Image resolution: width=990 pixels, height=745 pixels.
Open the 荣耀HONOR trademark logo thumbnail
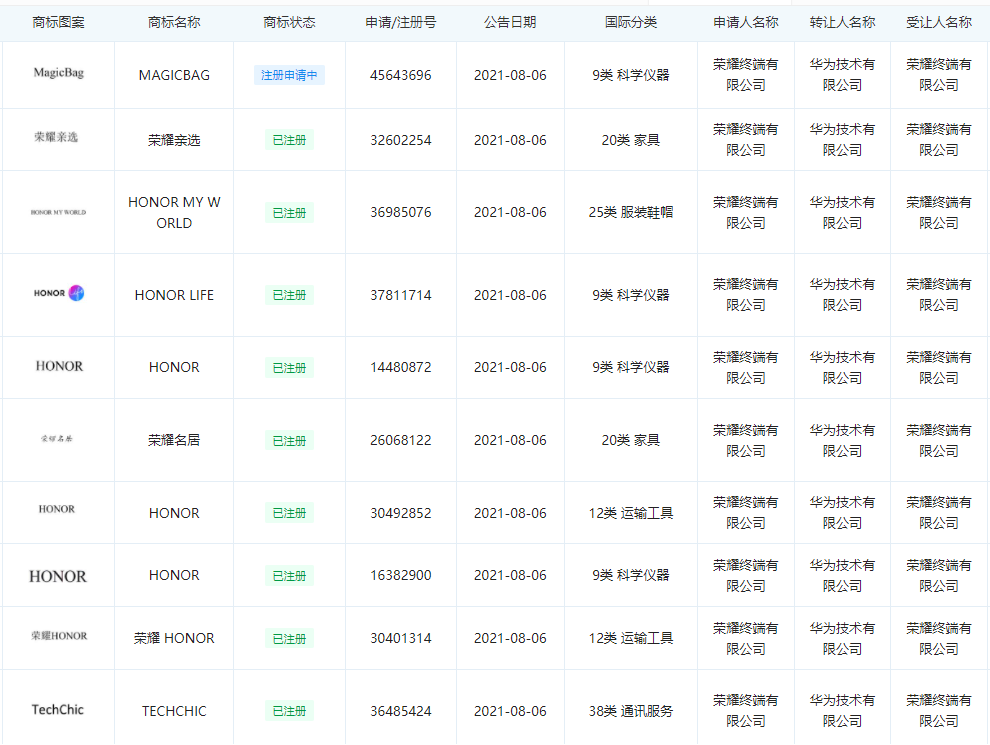(x=59, y=636)
